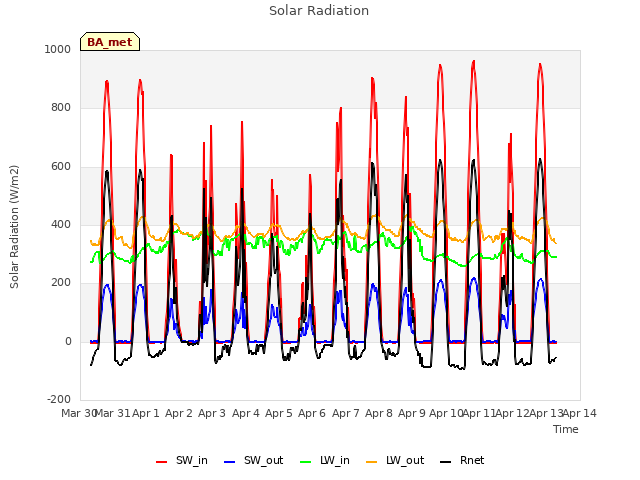This screenshot has width=640, height=480.
Task: Select the LW_out legend entry
Action: point(395,460)
